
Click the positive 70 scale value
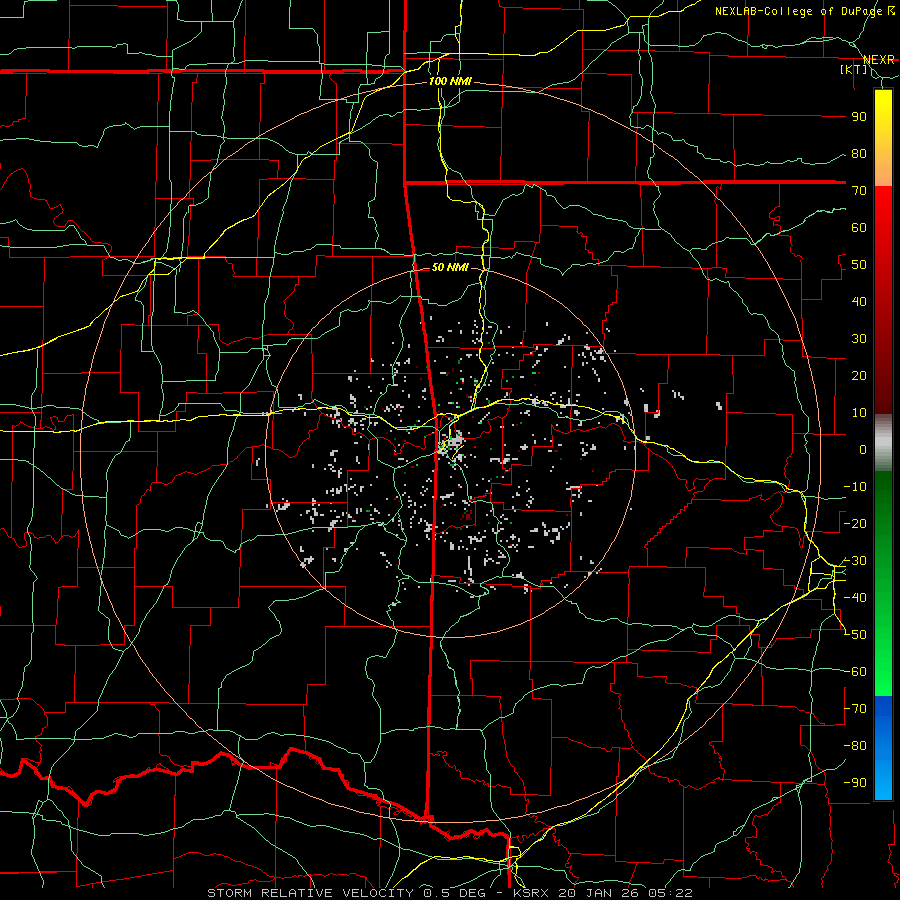tap(859, 191)
